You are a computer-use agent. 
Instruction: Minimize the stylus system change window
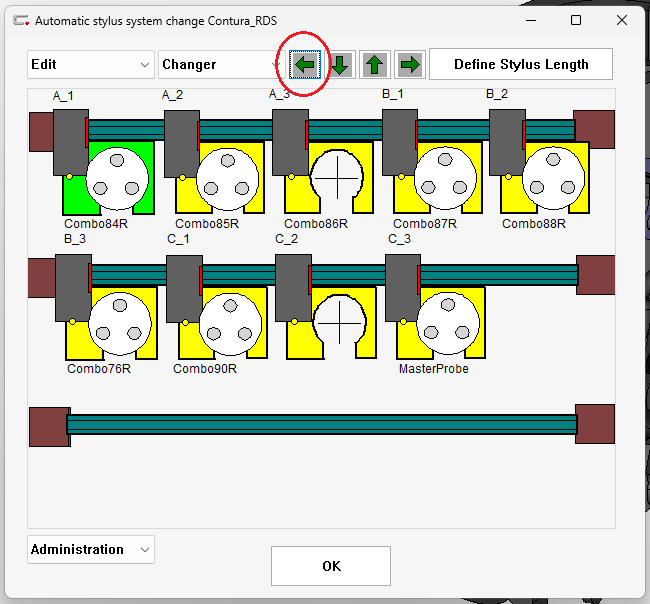pyautogui.click(x=531, y=20)
